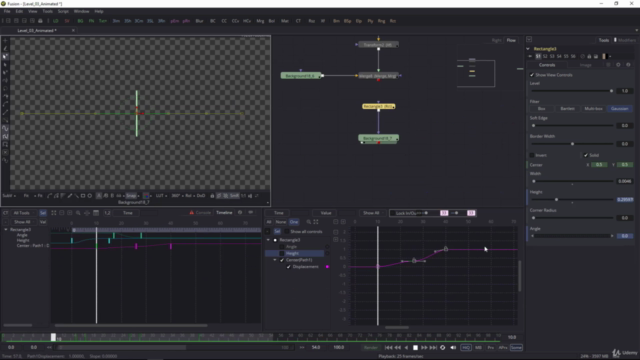This screenshot has width=640, height=360.
Task: Toggle the Displacement spline checkbox
Action: pos(289,267)
